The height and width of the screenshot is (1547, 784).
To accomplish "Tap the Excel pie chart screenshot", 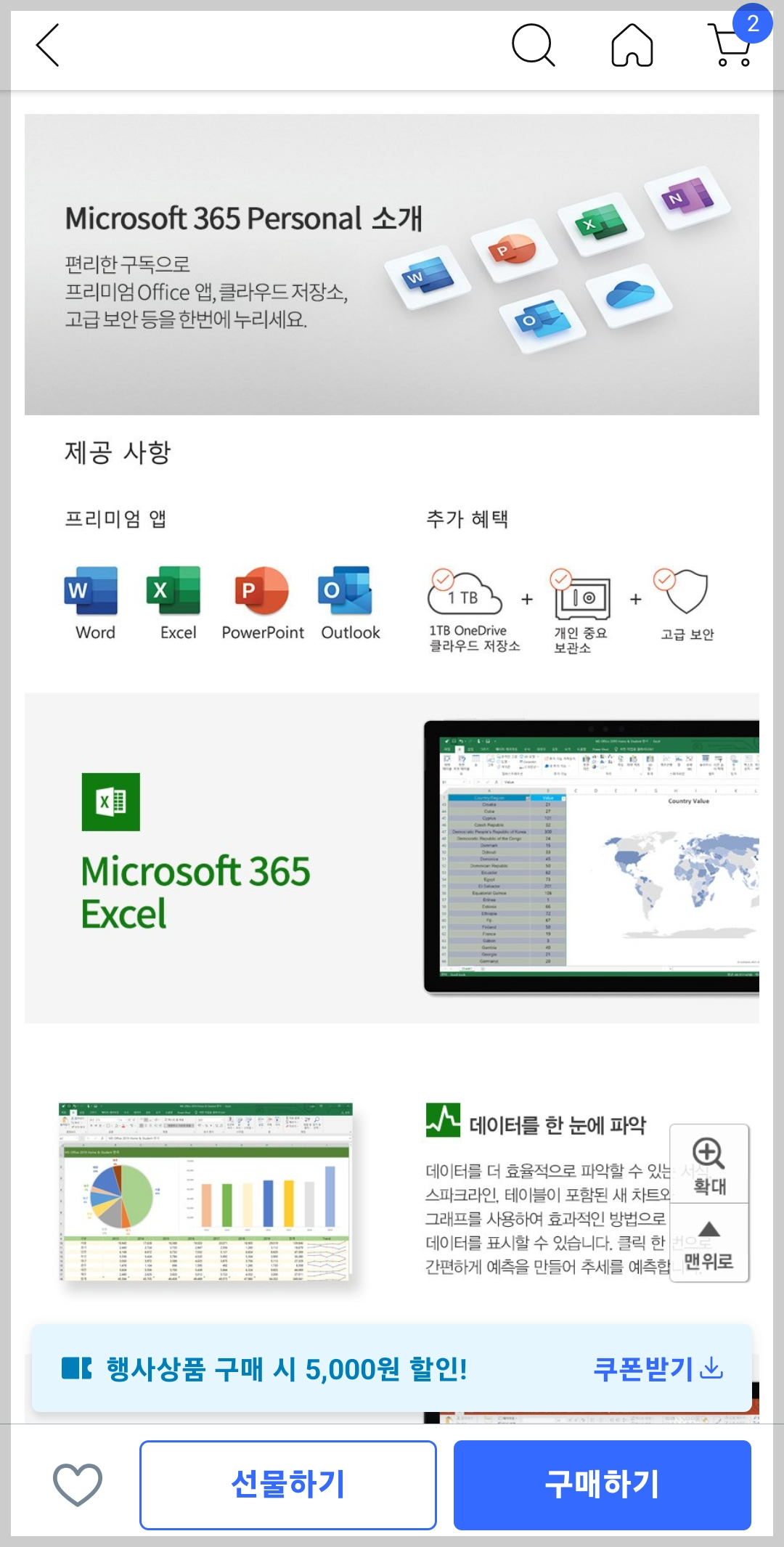I will click(x=205, y=1193).
